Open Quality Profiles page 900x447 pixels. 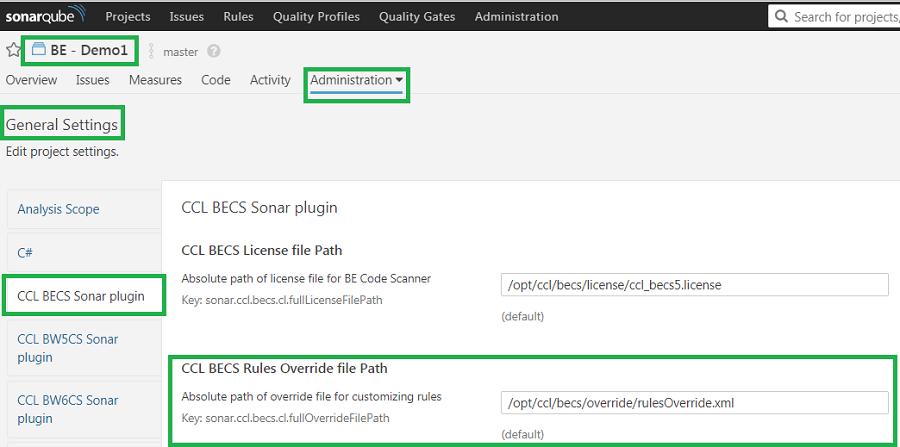coord(316,17)
